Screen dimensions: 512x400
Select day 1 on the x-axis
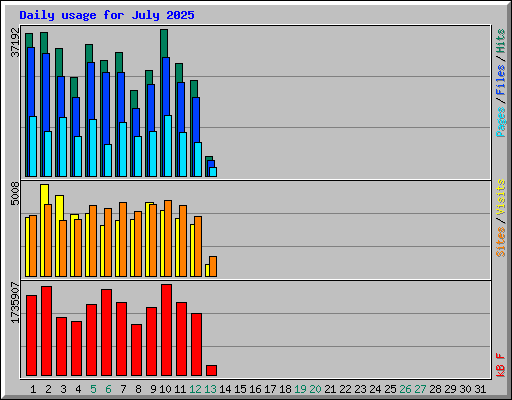pos(33,389)
